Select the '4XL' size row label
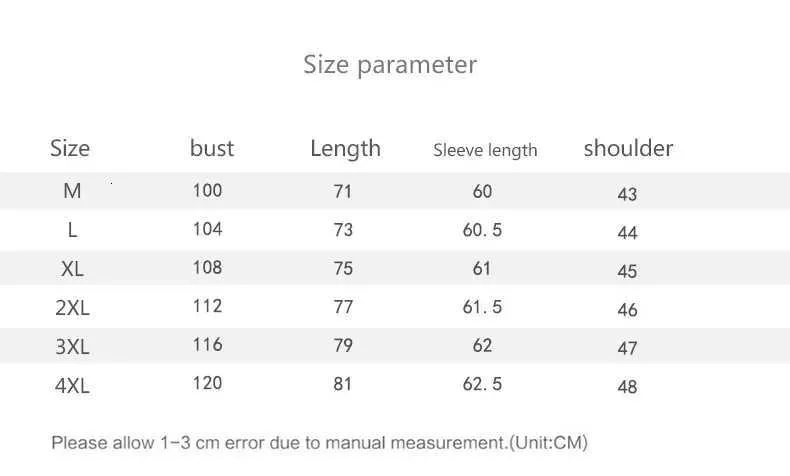 [72, 385]
